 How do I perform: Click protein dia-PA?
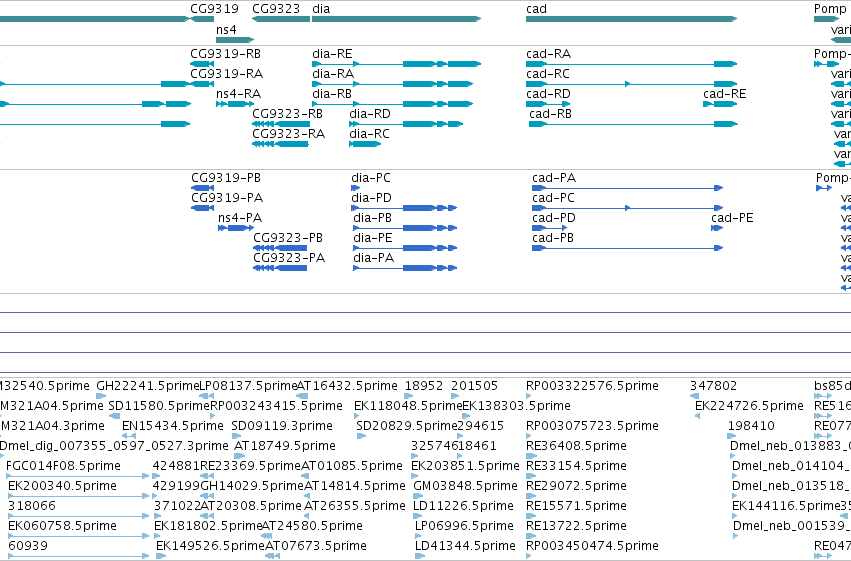coord(373,258)
